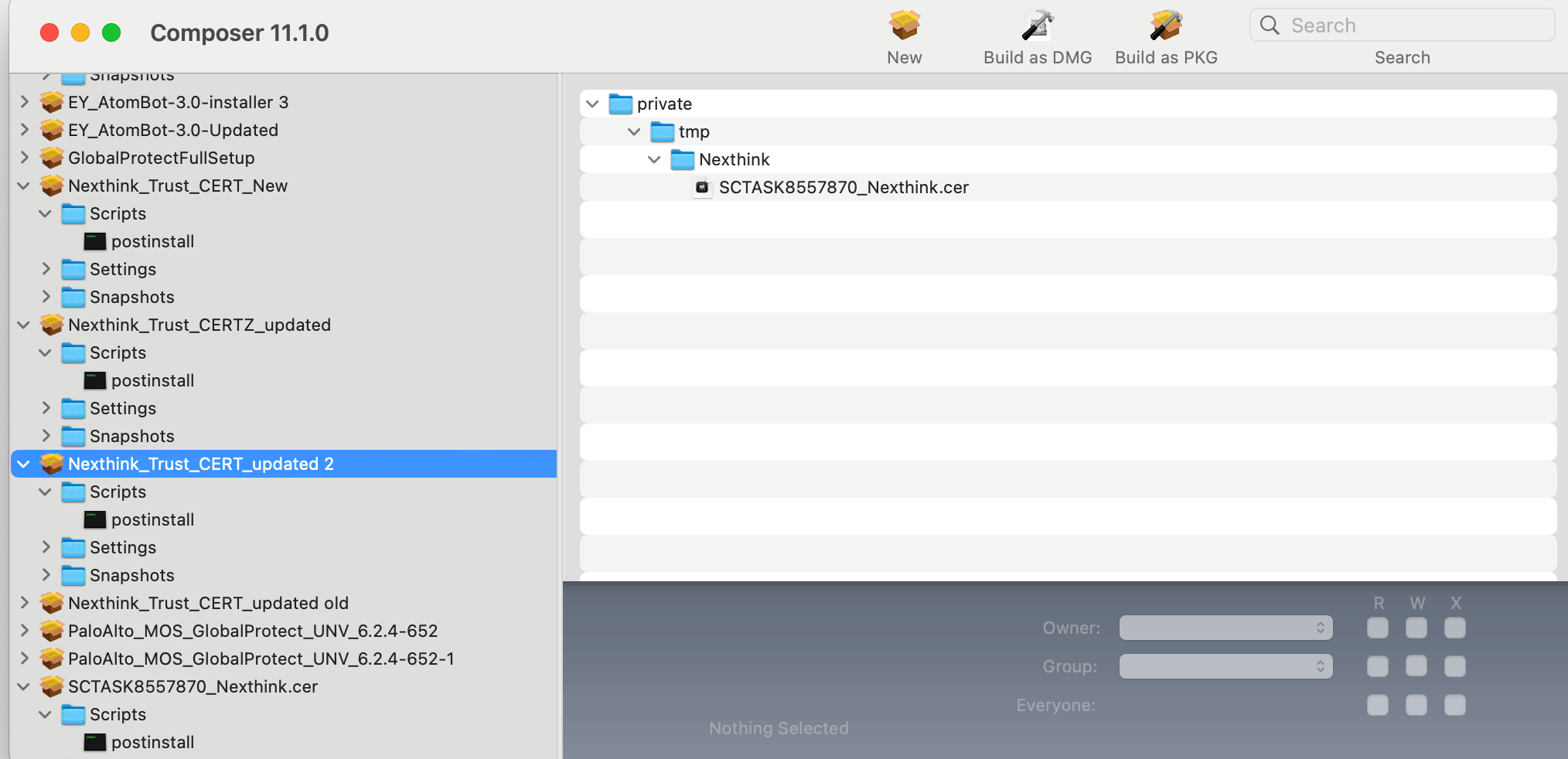Expand the Nexthink_Trust_CERT_updated old package
1568x759 pixels.
[x=24, y=603]
